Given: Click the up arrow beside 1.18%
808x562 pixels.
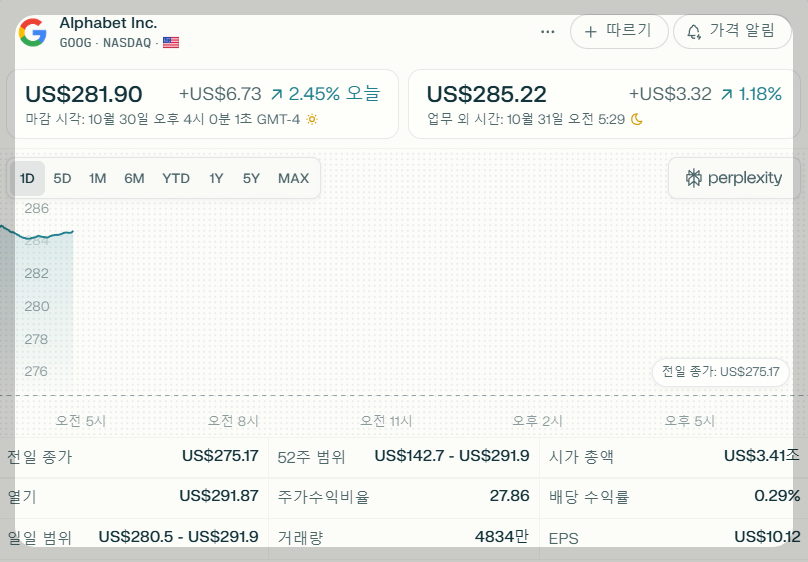Looking at the screenshot, I should (x=727, y=94).
